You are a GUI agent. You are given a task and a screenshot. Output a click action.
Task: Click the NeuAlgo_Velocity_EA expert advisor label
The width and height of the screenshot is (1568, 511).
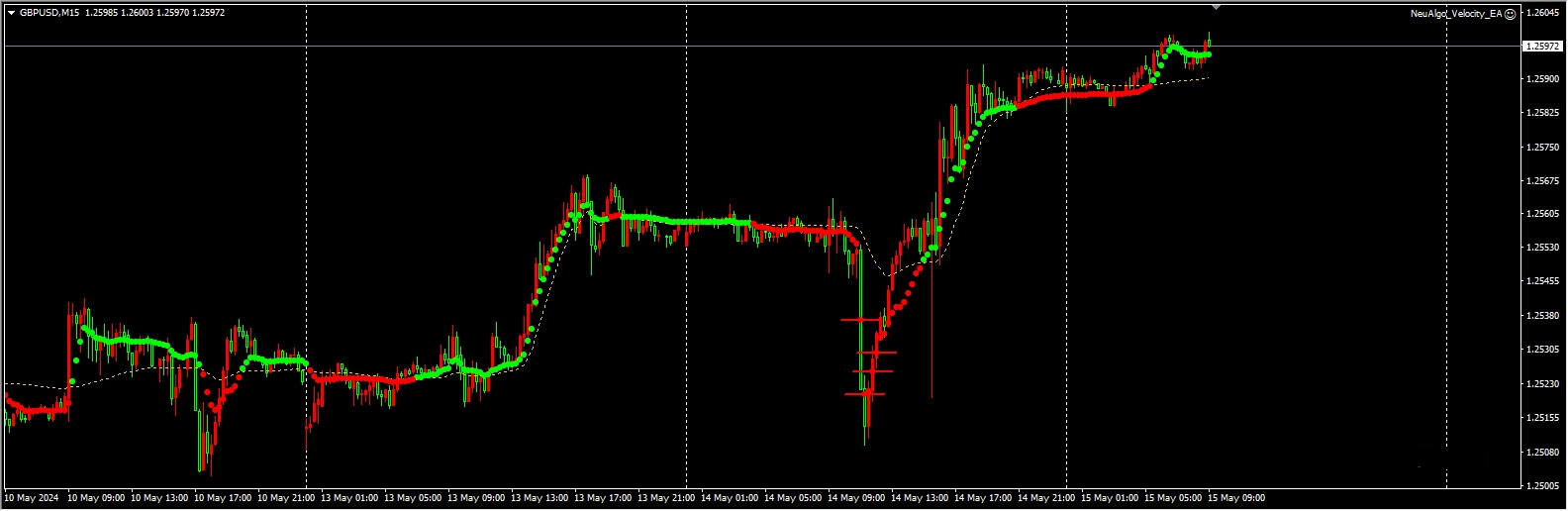coord(1455,14)
